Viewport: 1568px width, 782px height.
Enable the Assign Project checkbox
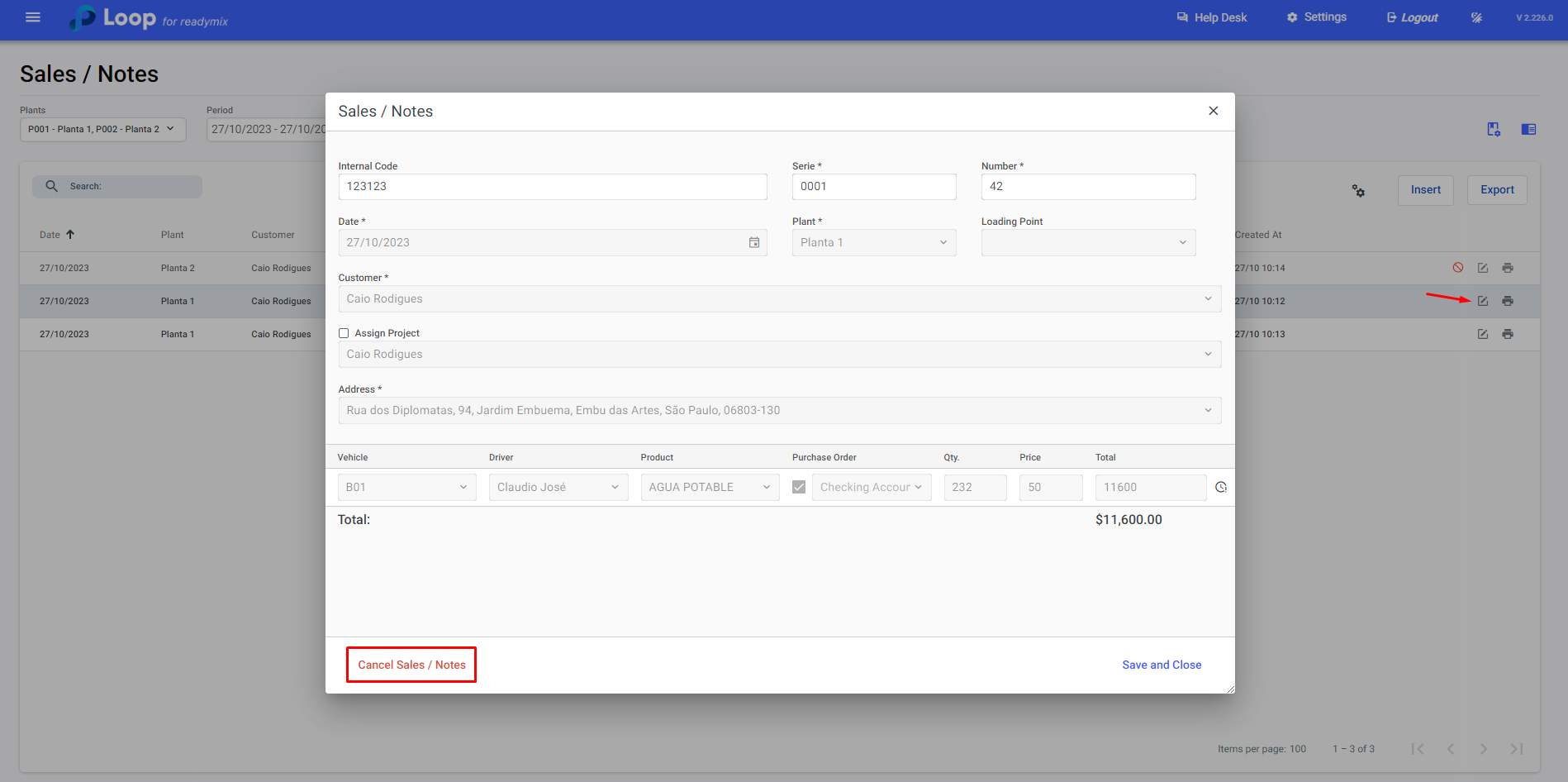[x=344, y=333]
